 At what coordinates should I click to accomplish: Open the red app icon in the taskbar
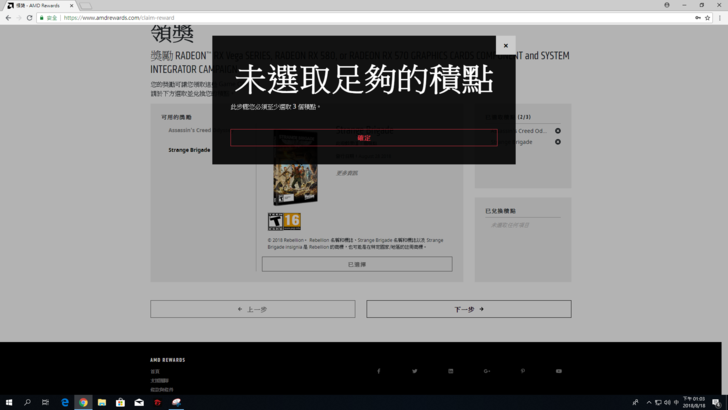tap(157, 403)
